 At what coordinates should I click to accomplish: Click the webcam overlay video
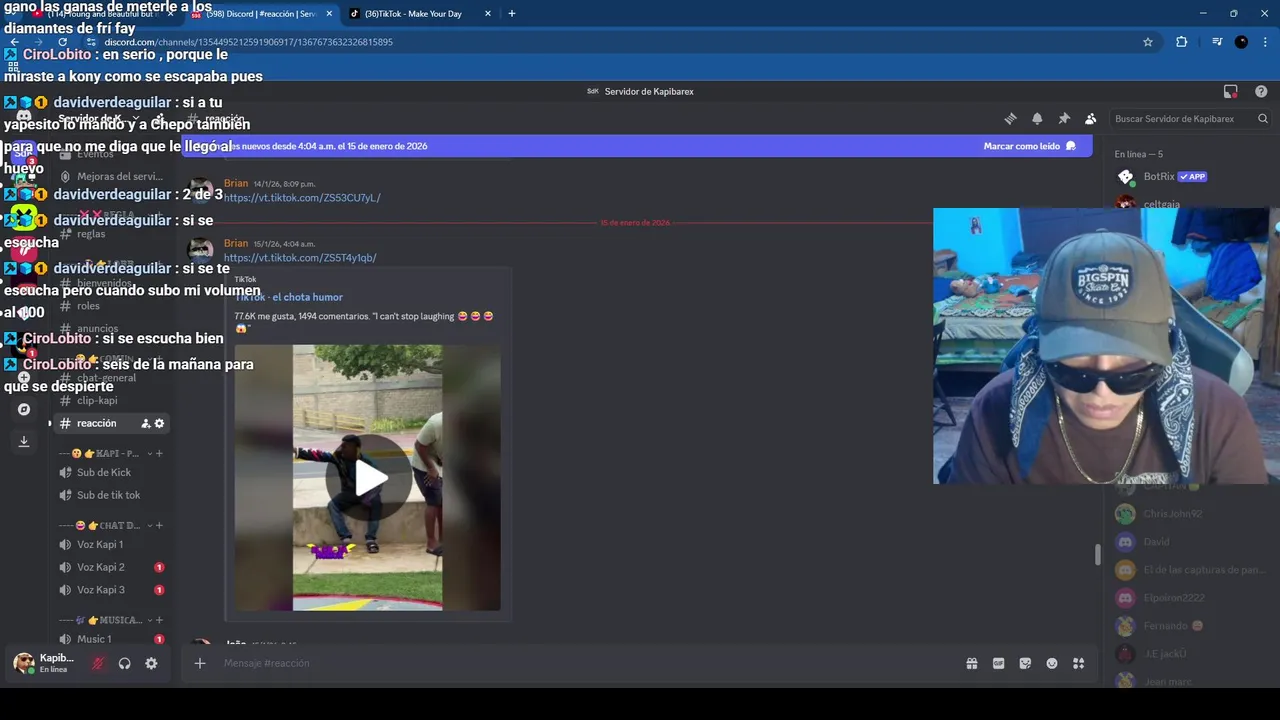coord(1106,346)
